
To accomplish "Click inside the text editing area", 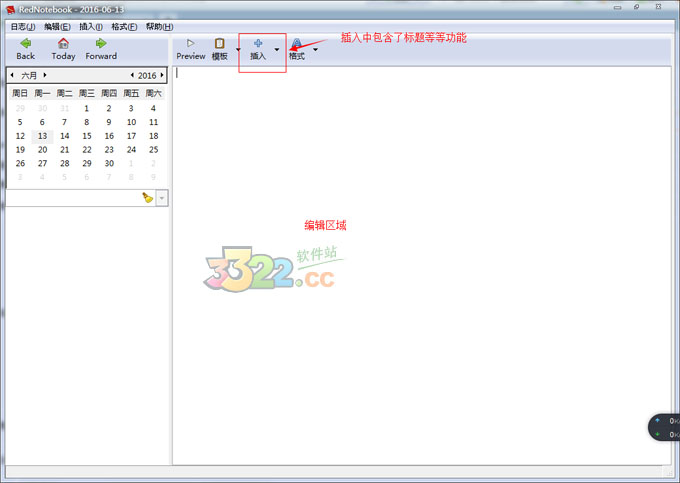I will point(420,300).
